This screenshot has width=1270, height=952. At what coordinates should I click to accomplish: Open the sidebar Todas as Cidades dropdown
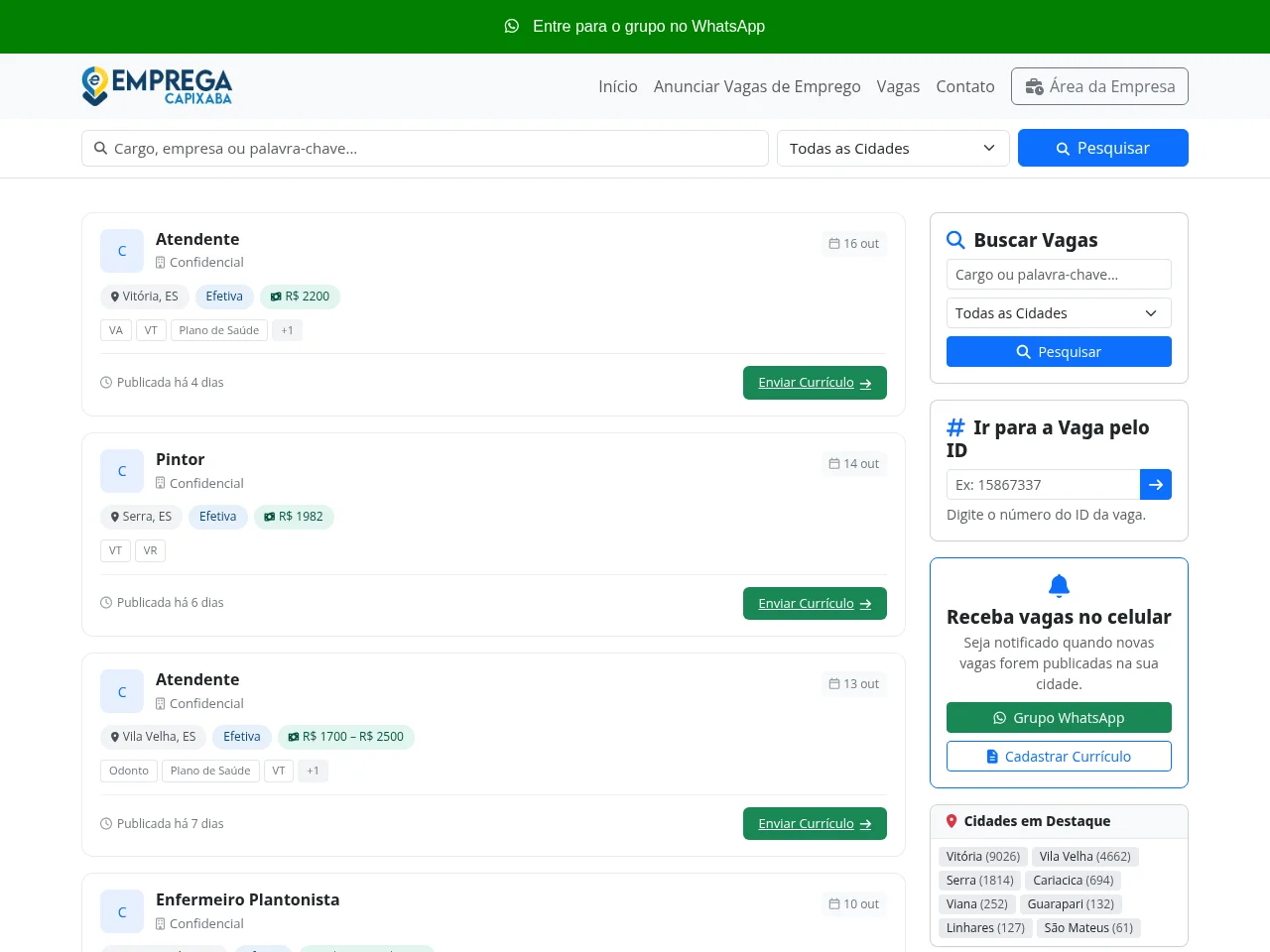[x=1059, y=313]
